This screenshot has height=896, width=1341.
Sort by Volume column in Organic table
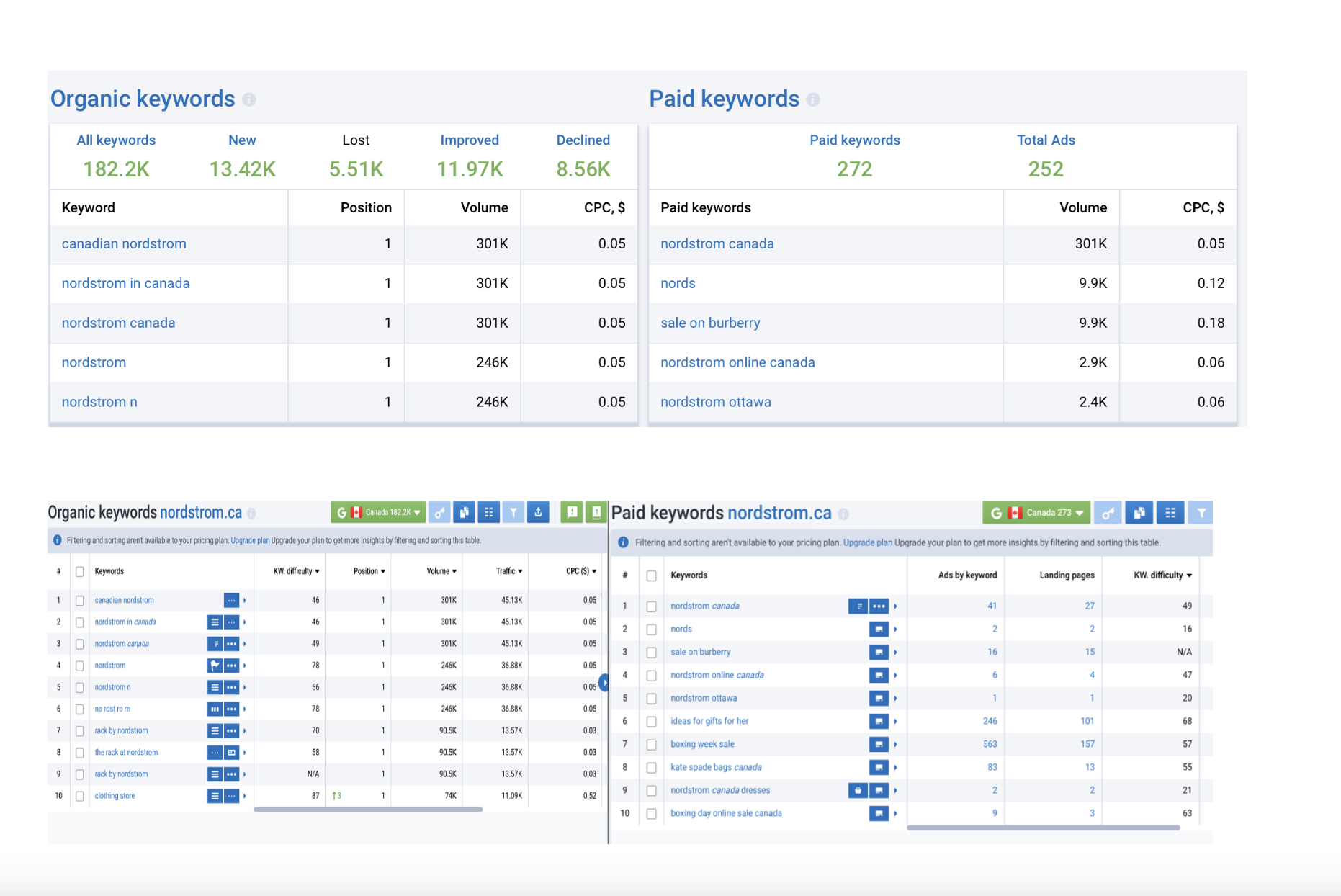click(441, 571)
